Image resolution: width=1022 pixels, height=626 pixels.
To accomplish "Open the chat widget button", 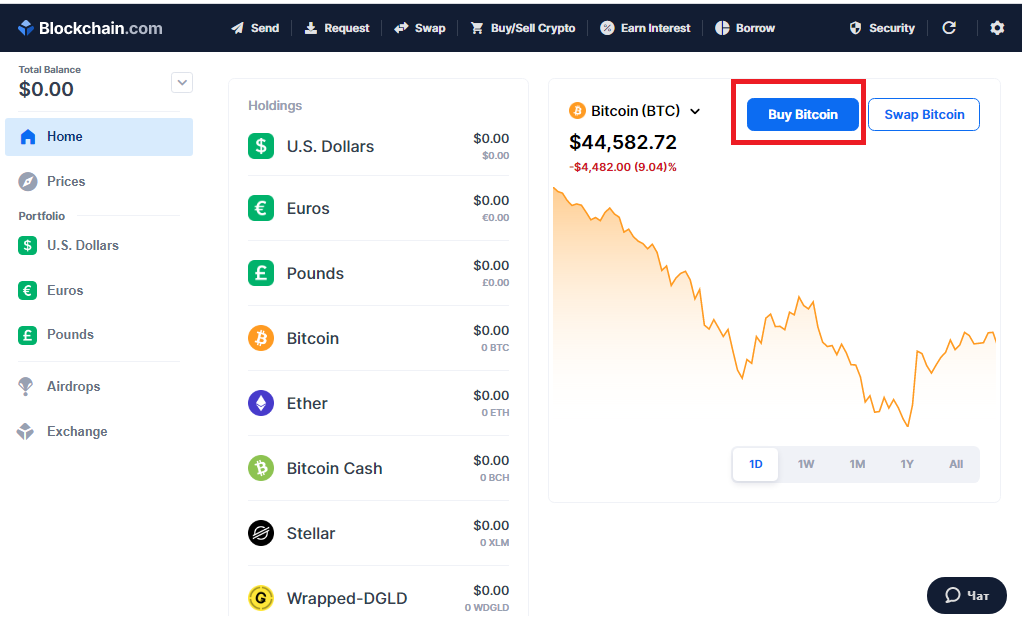I will click(967, 595).
